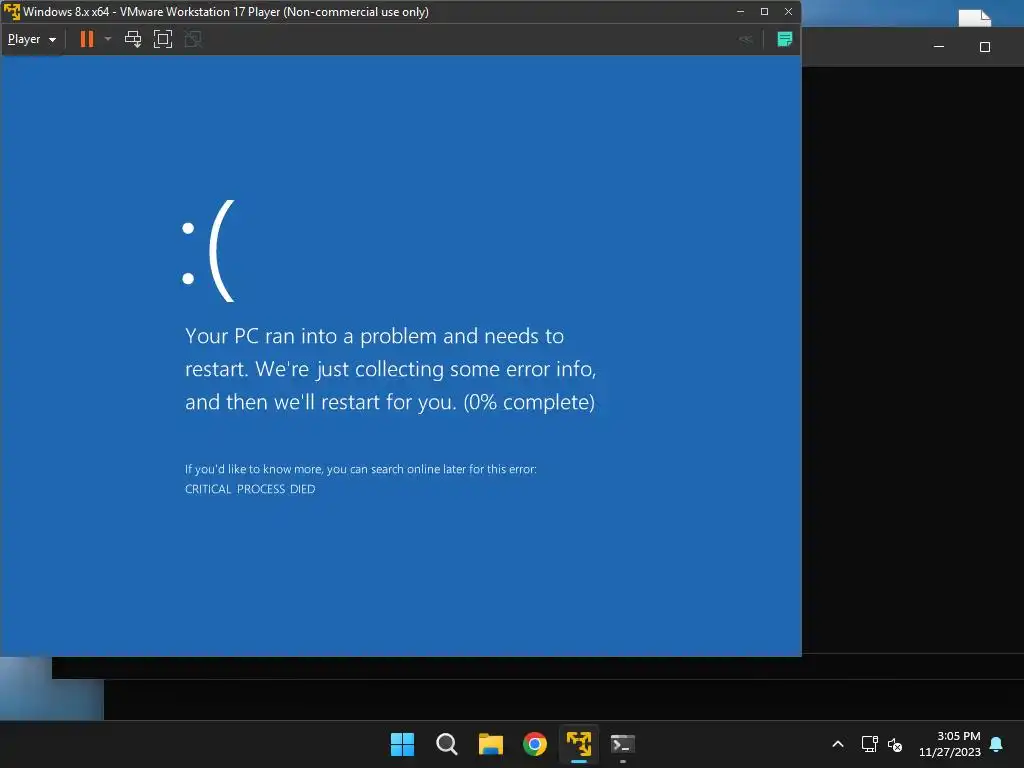Minimize the background dark window

coord(938,47)
